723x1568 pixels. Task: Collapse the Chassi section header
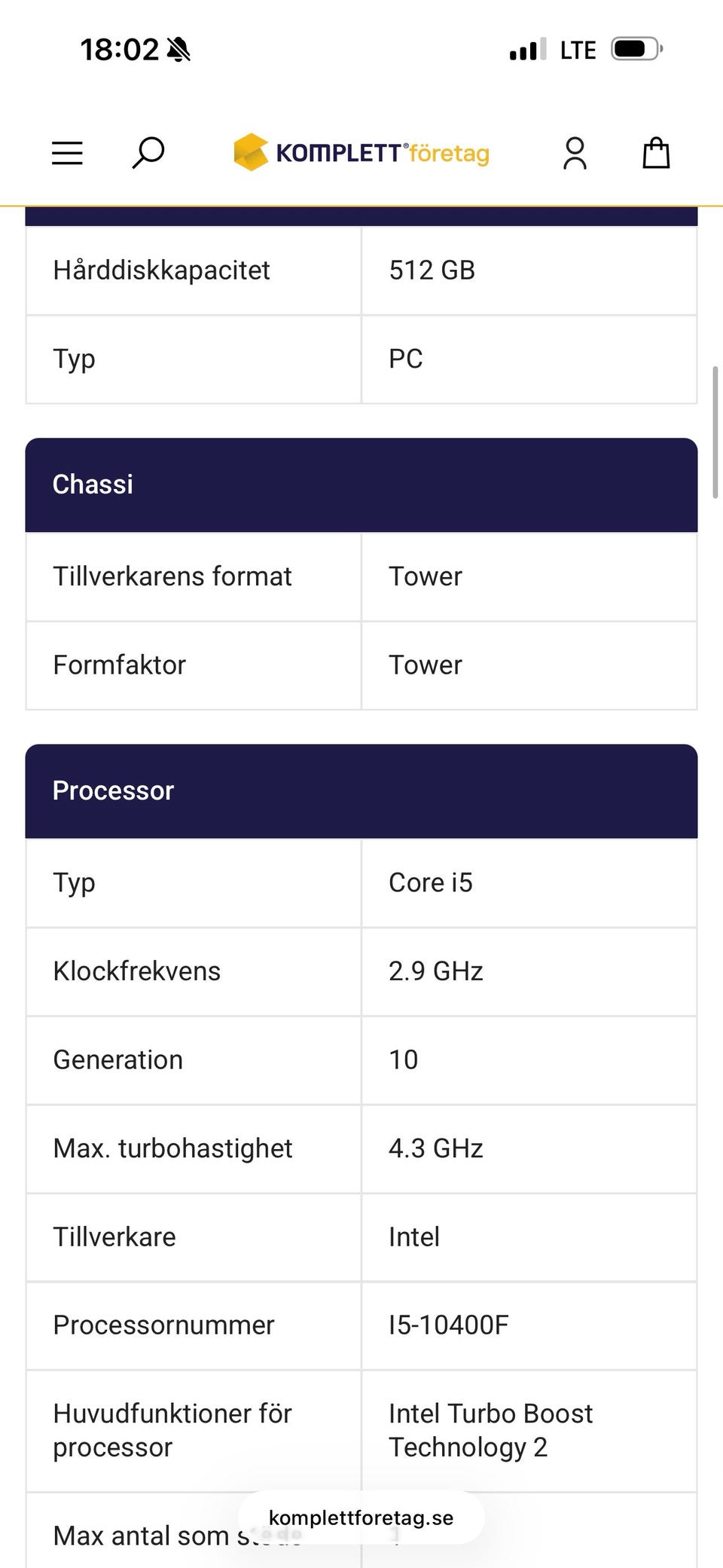[x=361, y=484]
